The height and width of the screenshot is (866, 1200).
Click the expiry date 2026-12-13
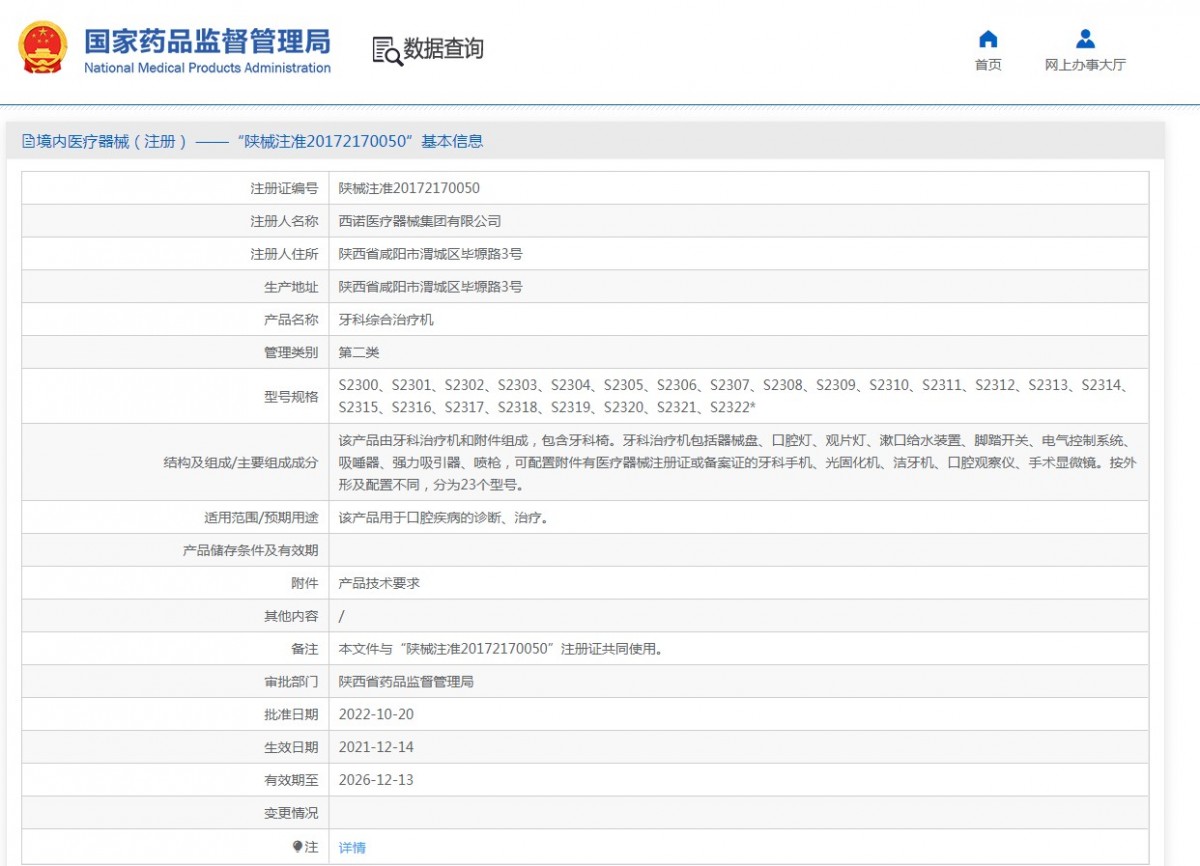point(376,780)
